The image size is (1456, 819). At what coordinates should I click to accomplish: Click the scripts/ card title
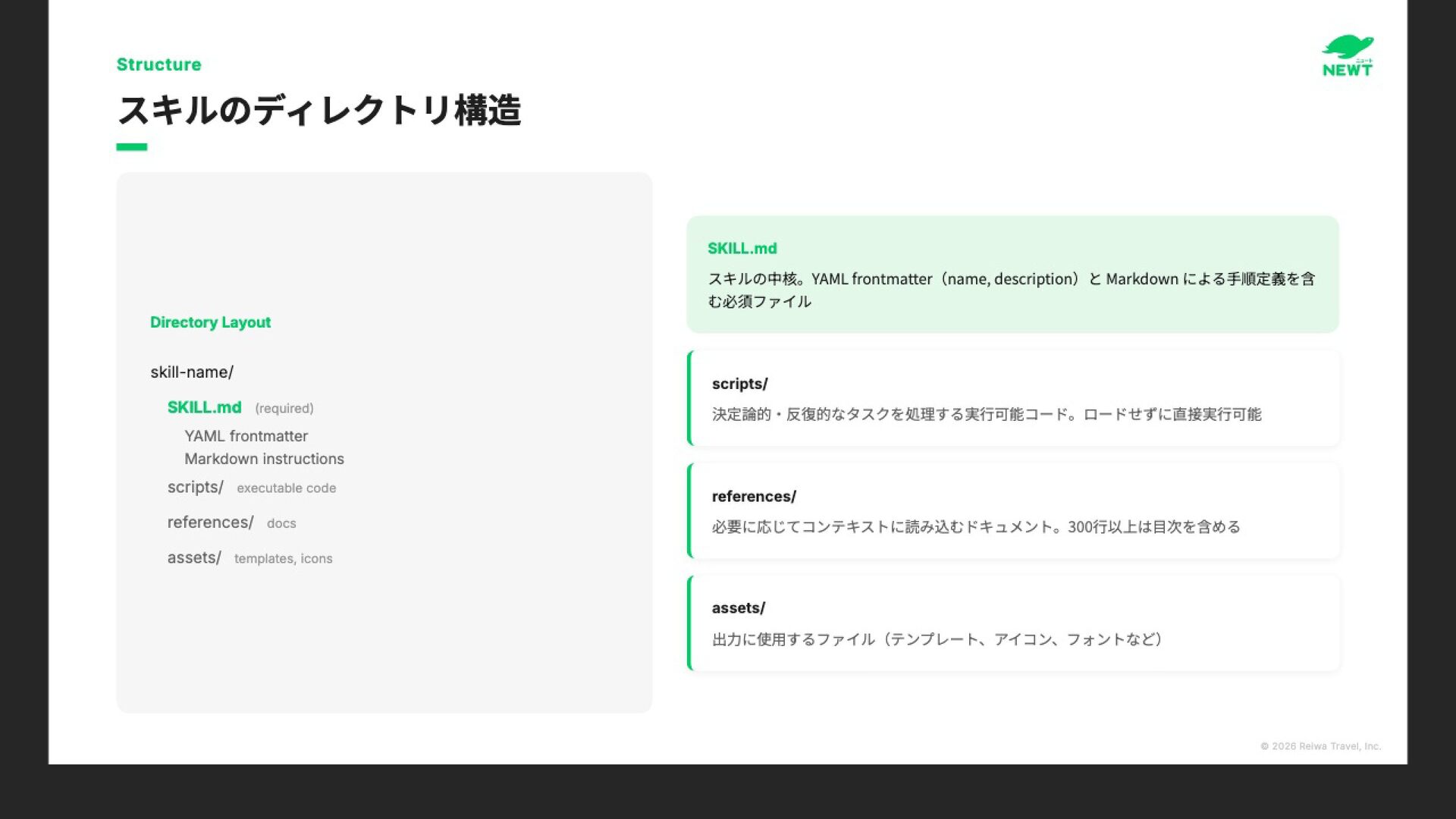pos(739,384)
